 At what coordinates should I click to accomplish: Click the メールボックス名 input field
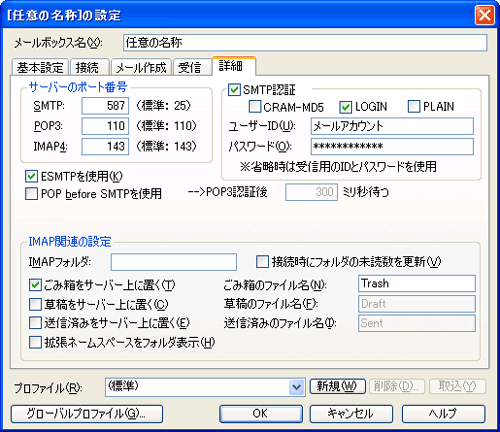click(305, 43)
